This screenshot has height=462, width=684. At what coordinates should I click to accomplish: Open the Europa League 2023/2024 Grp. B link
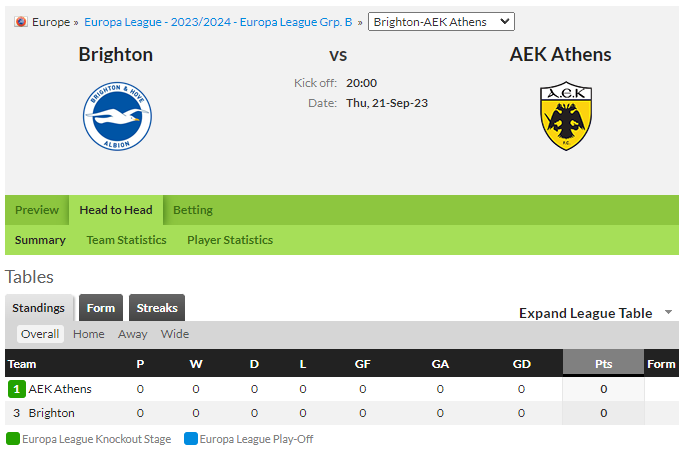[x=218, y=22]
